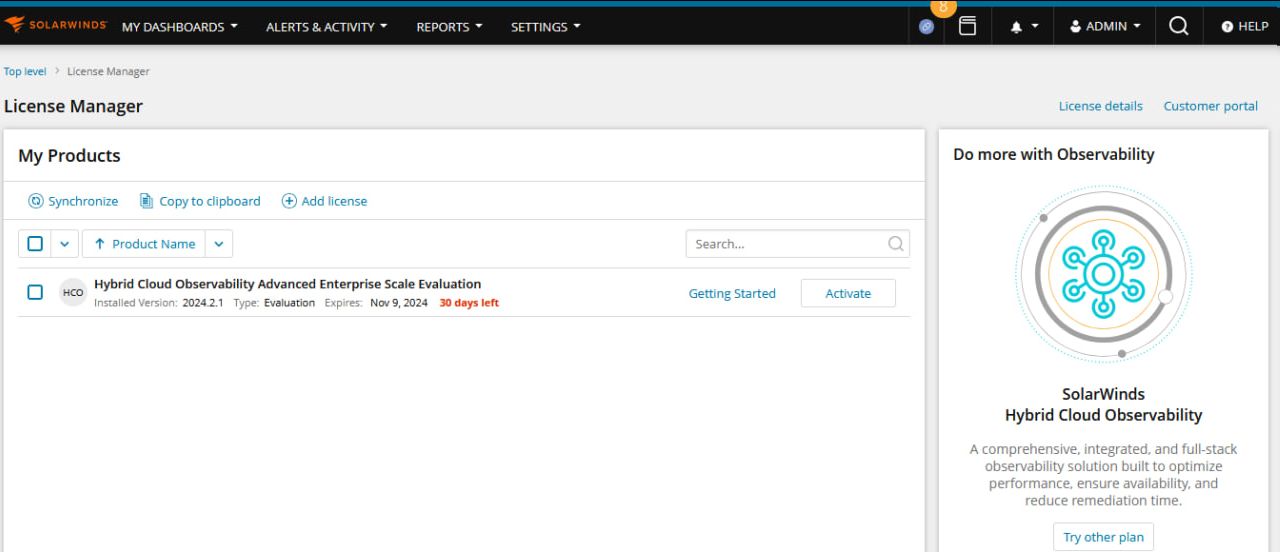Open the SETTINGS menu
The width and height of the screenshot is (1280, 552).
pos(546,27)
